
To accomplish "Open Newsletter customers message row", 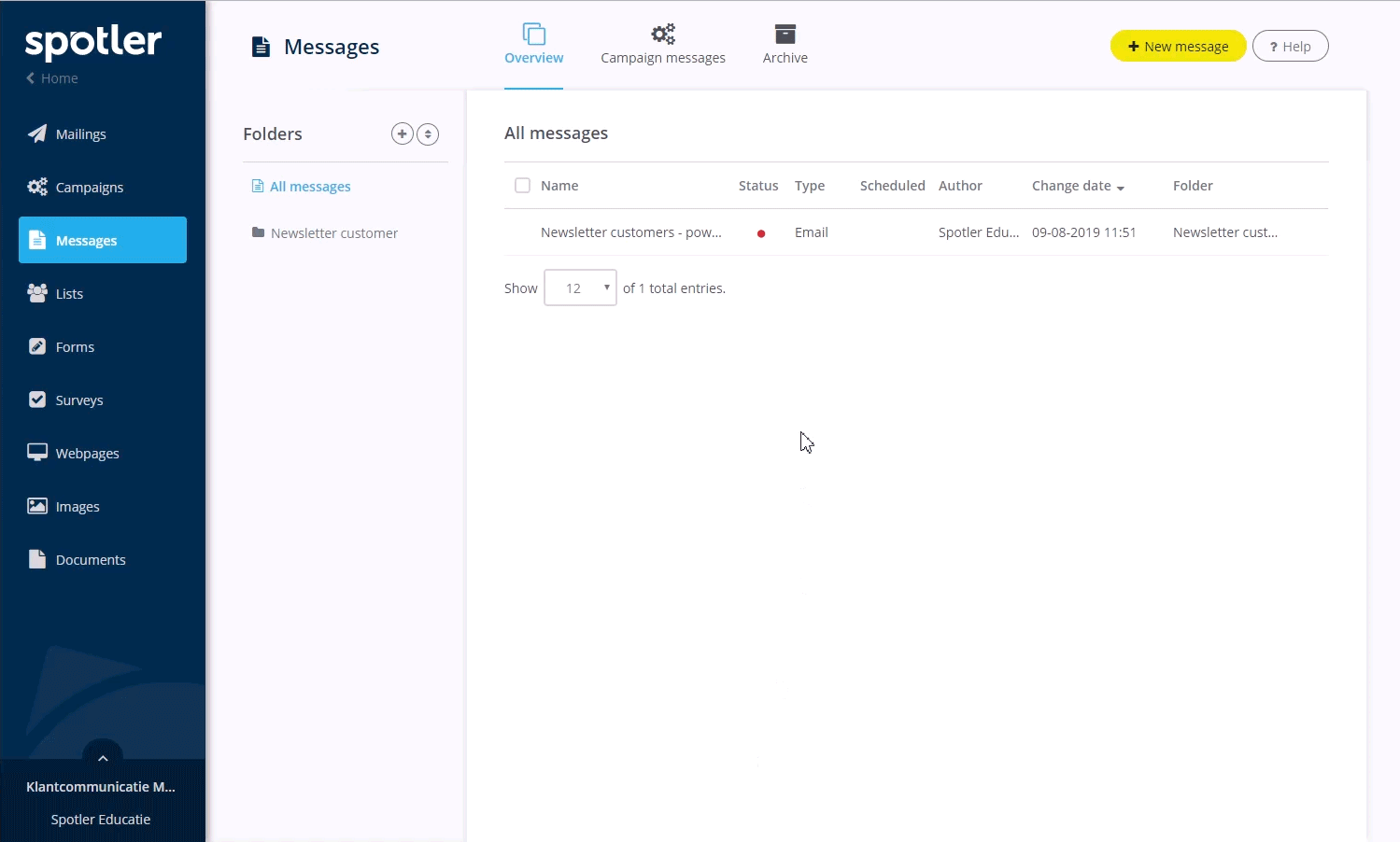I will [630, 232].
